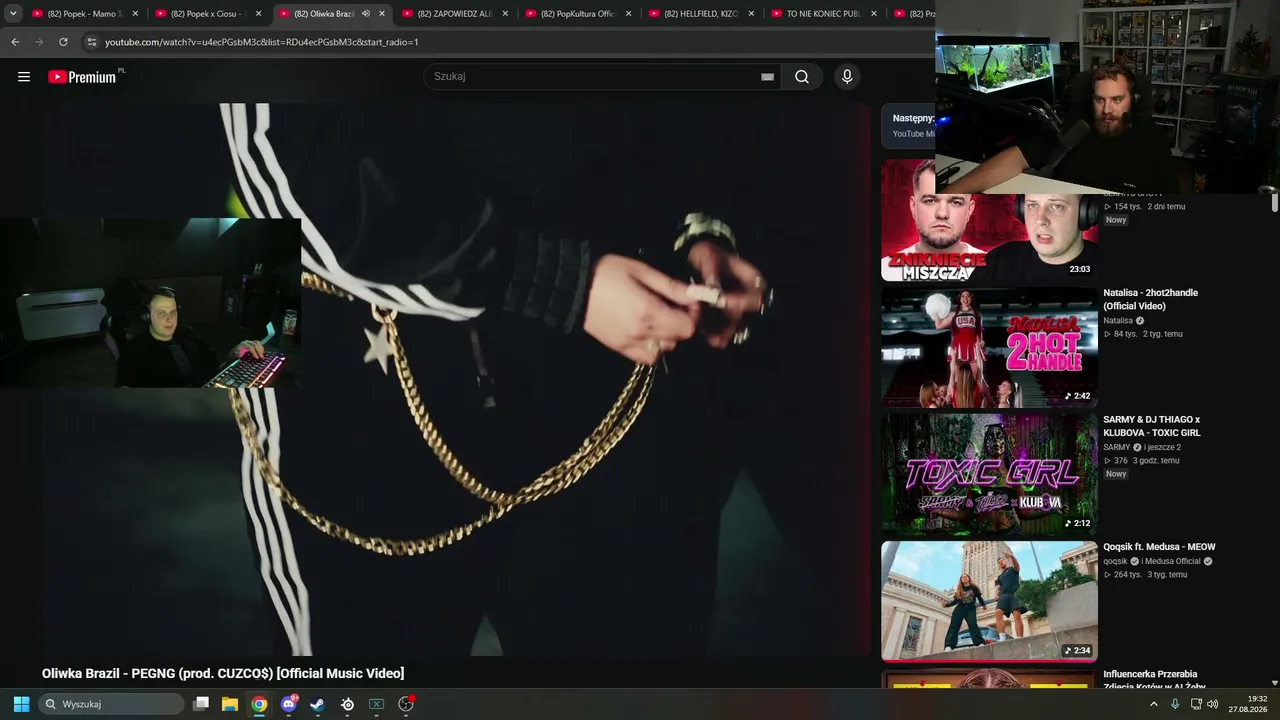Viewport: 1280px width, 720px height.
Task: Switch to the ZAPOWIEDZ ALB tab
Action: 454,14
